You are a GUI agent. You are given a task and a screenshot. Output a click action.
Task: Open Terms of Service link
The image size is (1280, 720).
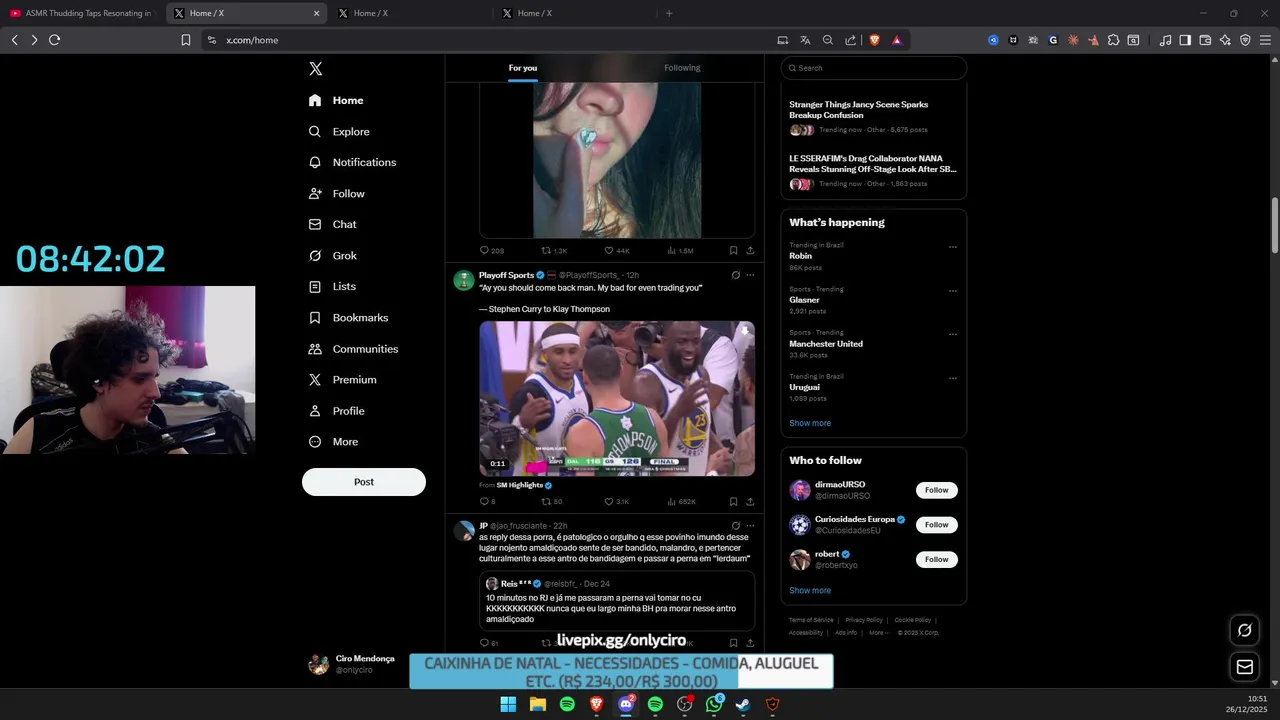coord(811,620)
